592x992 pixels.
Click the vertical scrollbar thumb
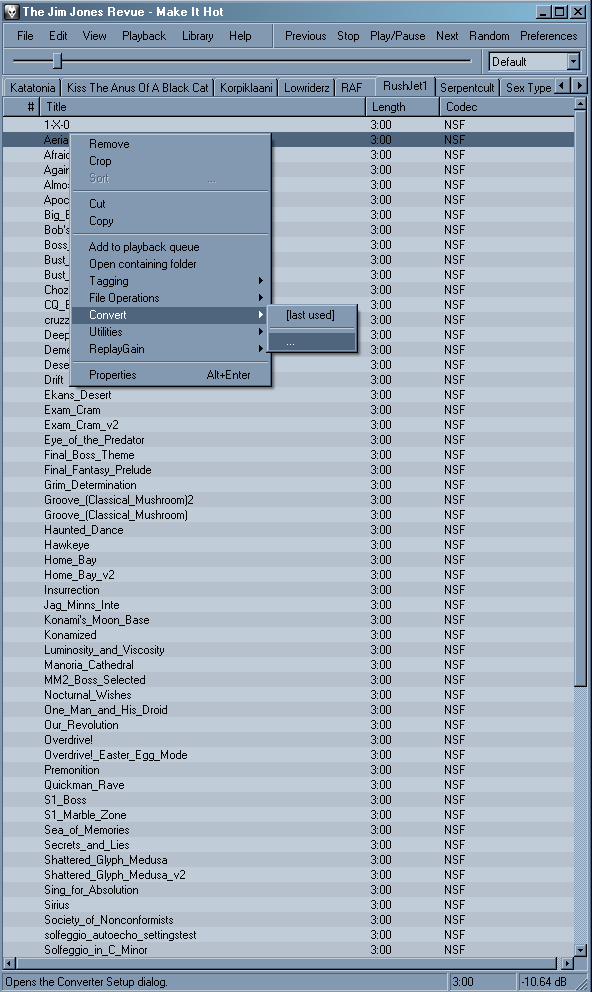(x=580, y=398)
